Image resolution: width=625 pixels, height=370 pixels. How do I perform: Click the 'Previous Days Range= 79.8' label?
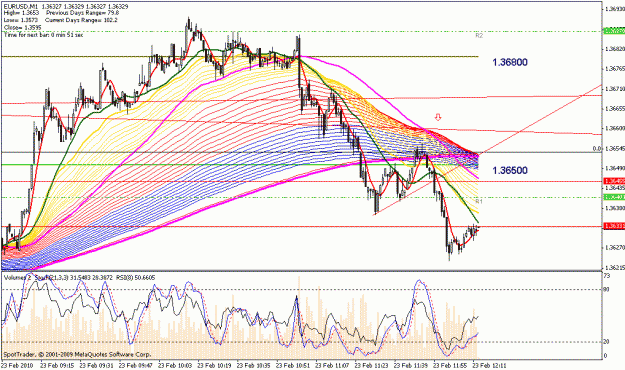click(x=83, y=13)
